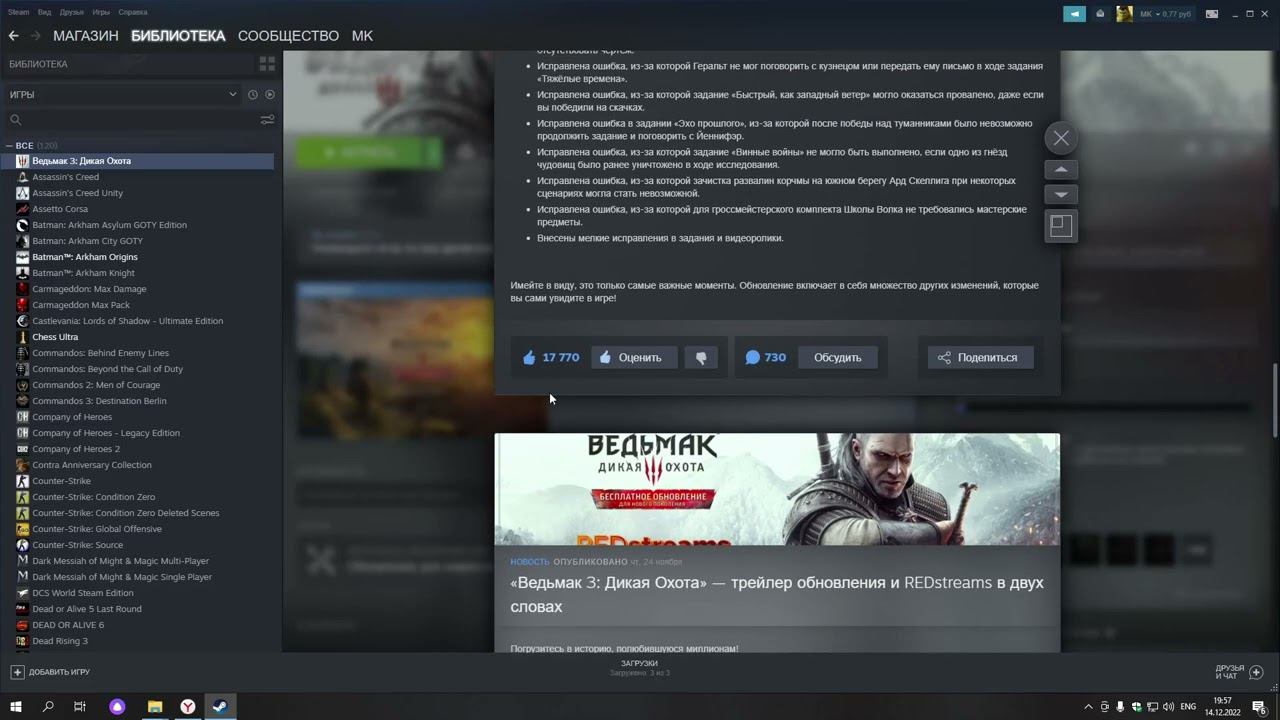1280x720 pixels.
Task: Click the thumbs-up icon beside 17 770
Action: tap(529, 357)
